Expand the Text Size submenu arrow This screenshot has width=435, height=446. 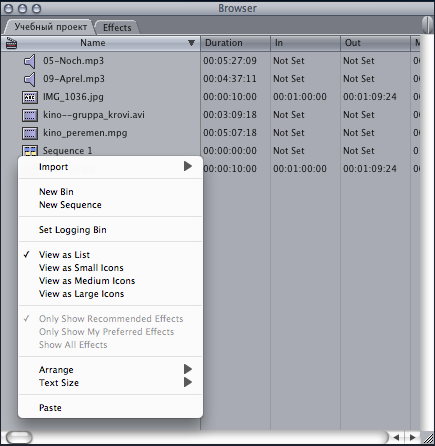pos(188,382)
